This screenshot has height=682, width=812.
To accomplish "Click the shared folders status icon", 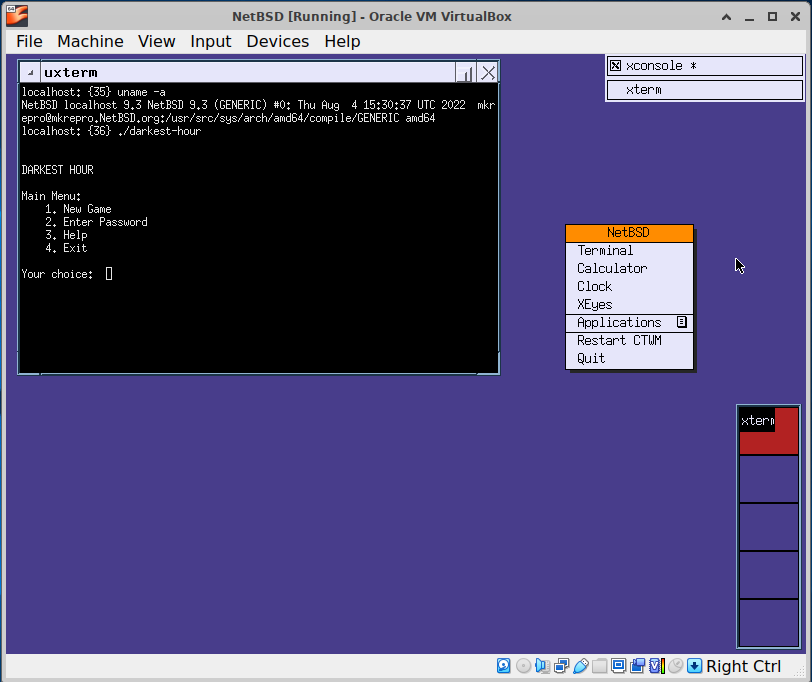I will click(599, 666).
